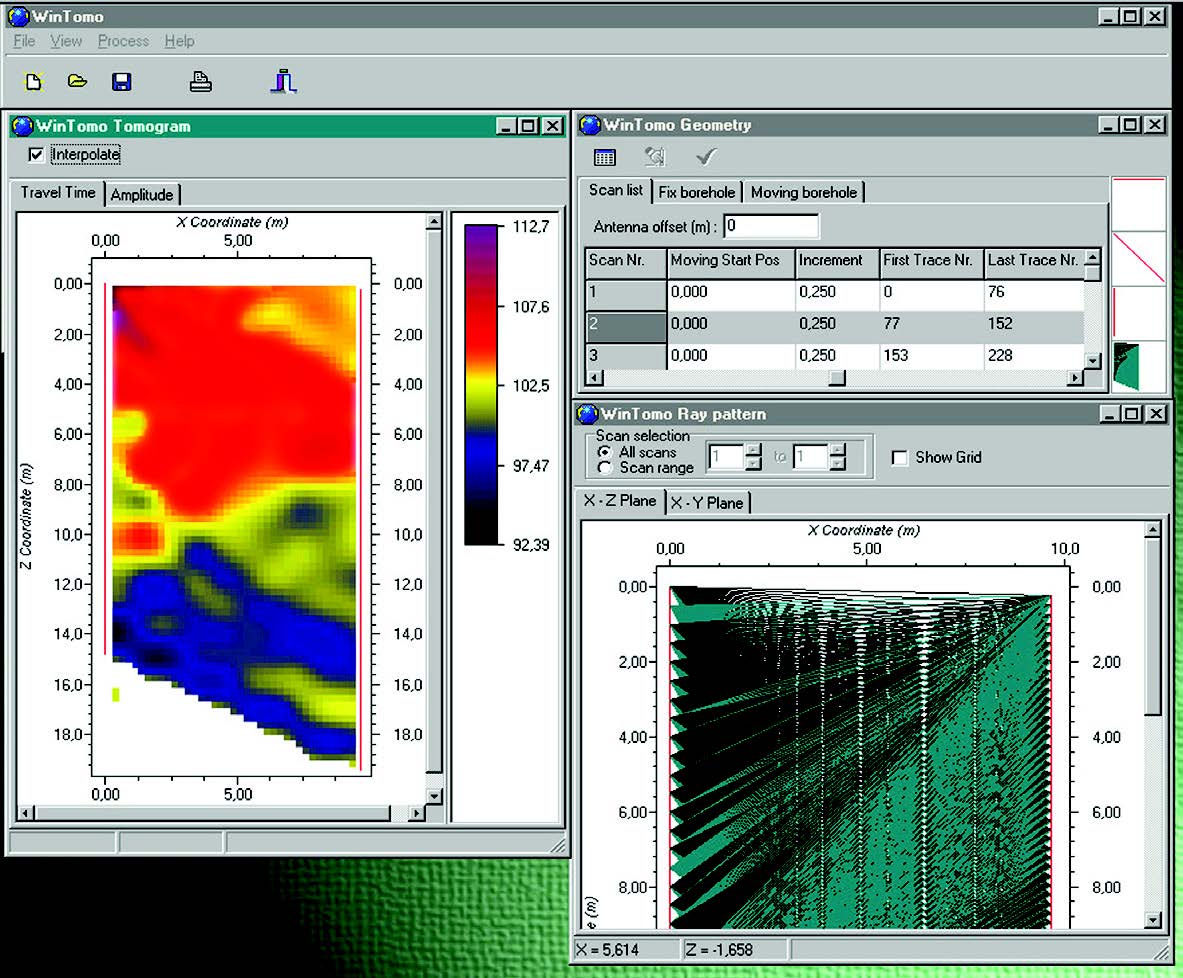Click the scan range start number field
Image resolution: width=1183 pixels, height=978 pixels.
click(x=726, y=457)
